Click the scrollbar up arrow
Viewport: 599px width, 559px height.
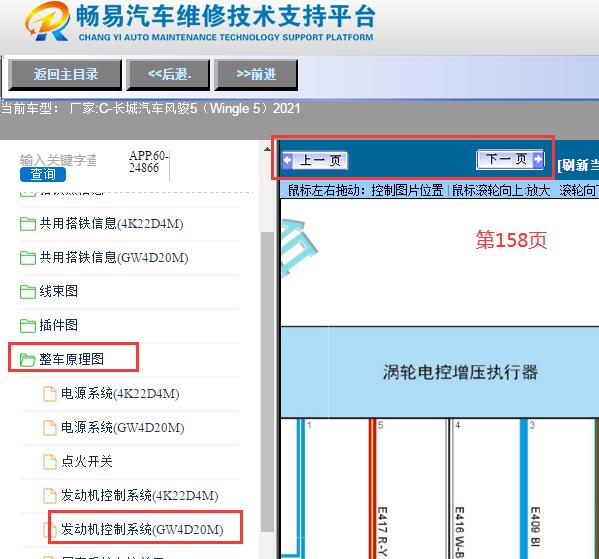(267, 149)
